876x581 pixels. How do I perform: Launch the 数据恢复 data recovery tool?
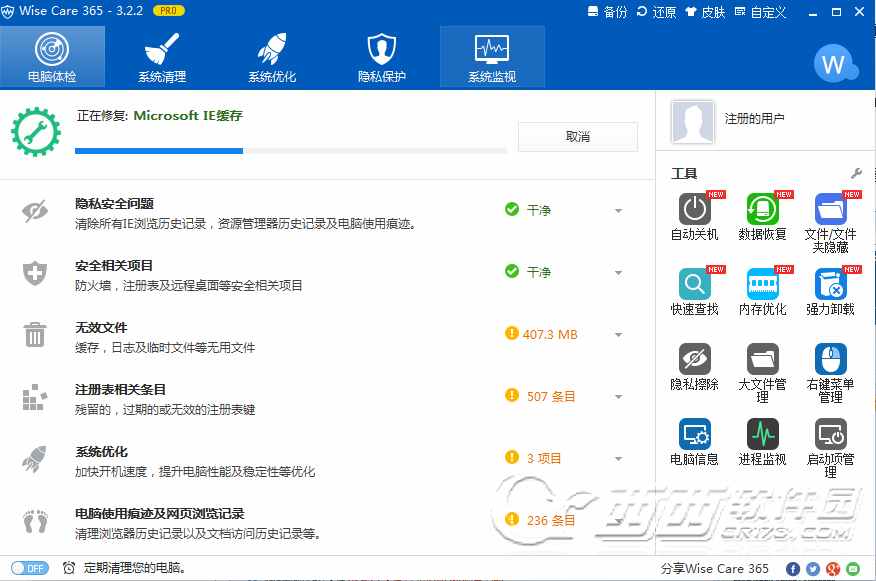coord(762,210)
